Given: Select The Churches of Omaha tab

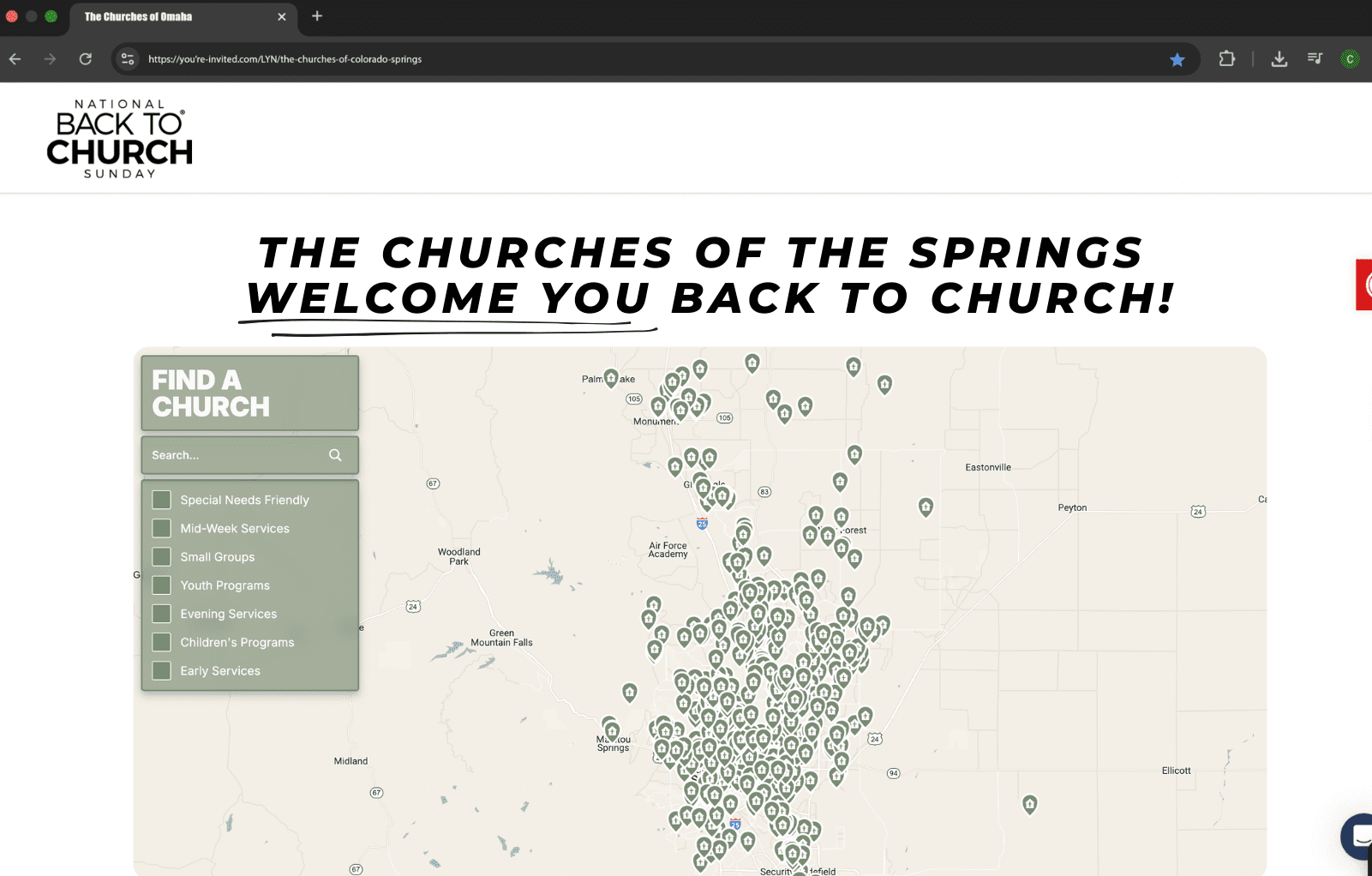Looking at the screenshot, I should point(171,16).
